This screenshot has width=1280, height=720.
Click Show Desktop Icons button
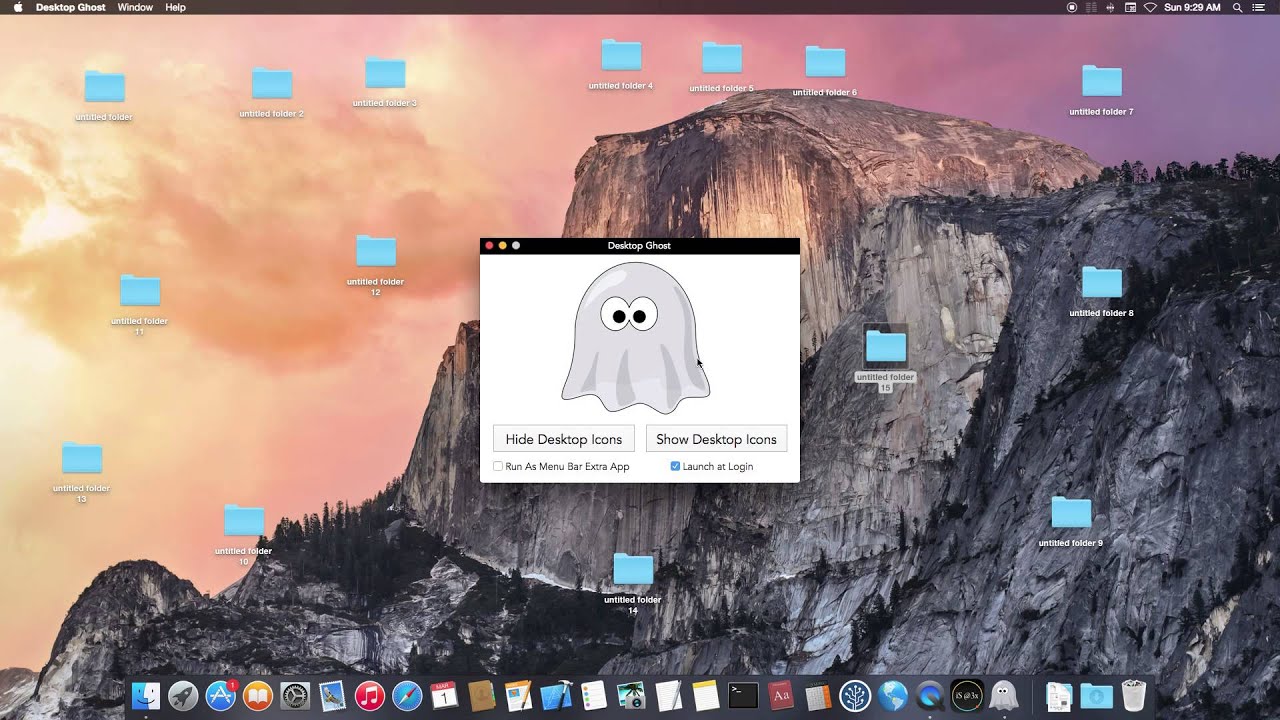pyautogui.click(x=716, y=439)
